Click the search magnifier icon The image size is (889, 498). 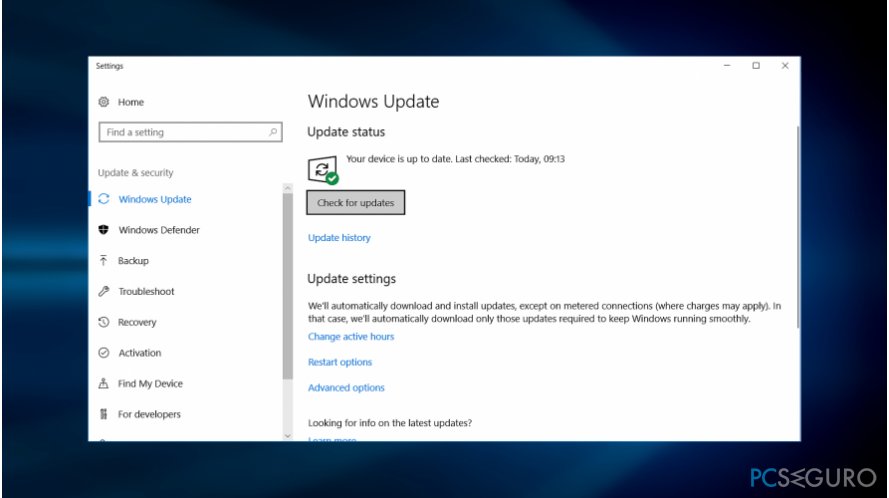pos(273,132)
